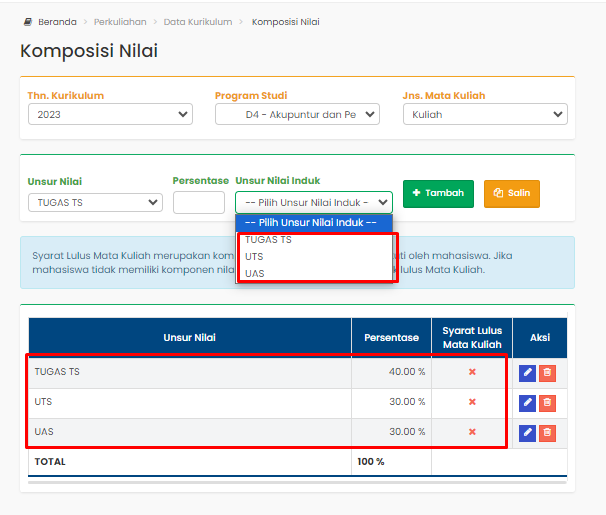The image size is (606, 515).
Task: Click the 100 % total value
Action: tap(371, 462)
